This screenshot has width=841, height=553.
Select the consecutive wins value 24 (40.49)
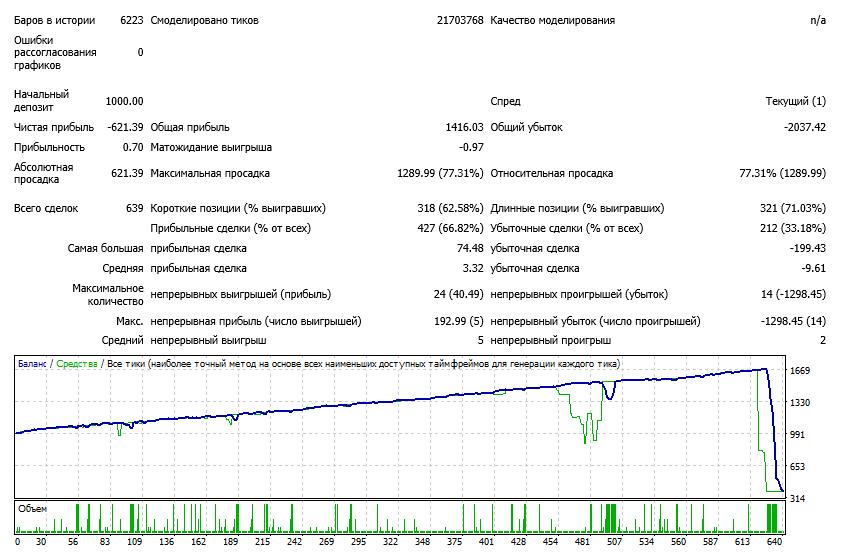[x=459, y=294]
